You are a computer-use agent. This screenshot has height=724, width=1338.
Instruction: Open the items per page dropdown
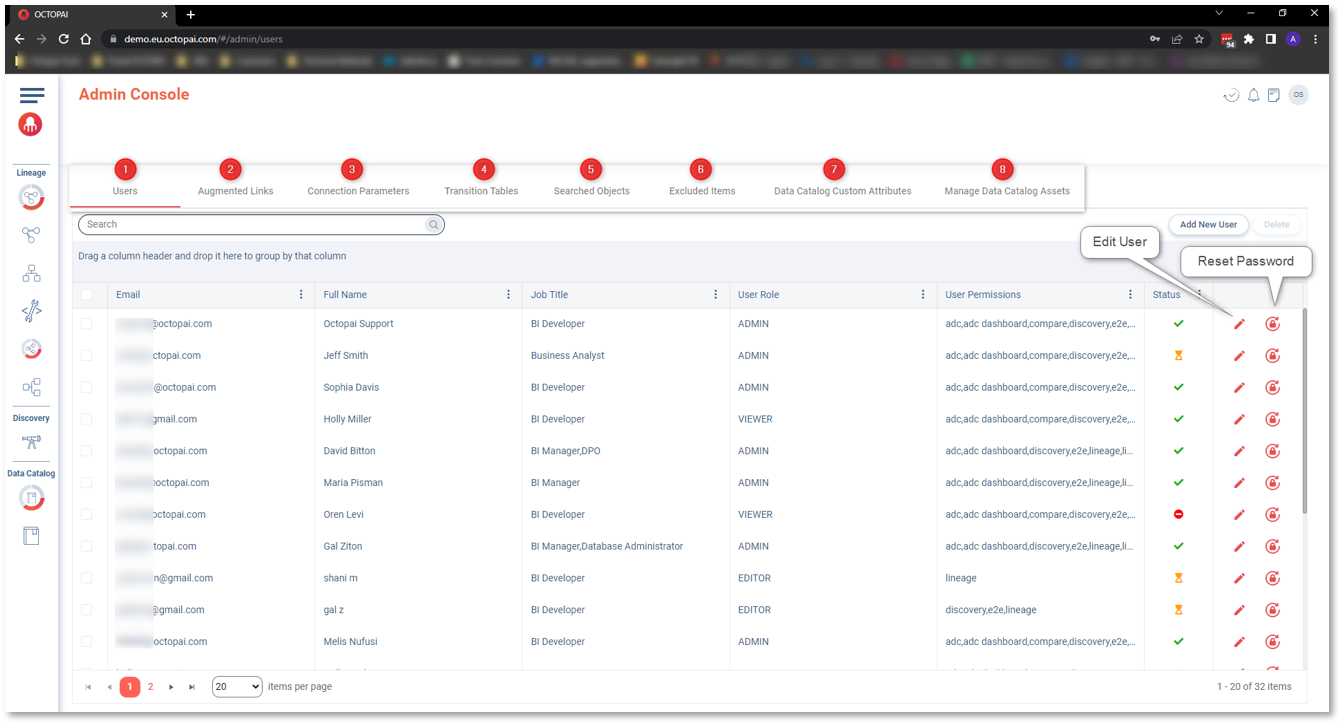237,687
